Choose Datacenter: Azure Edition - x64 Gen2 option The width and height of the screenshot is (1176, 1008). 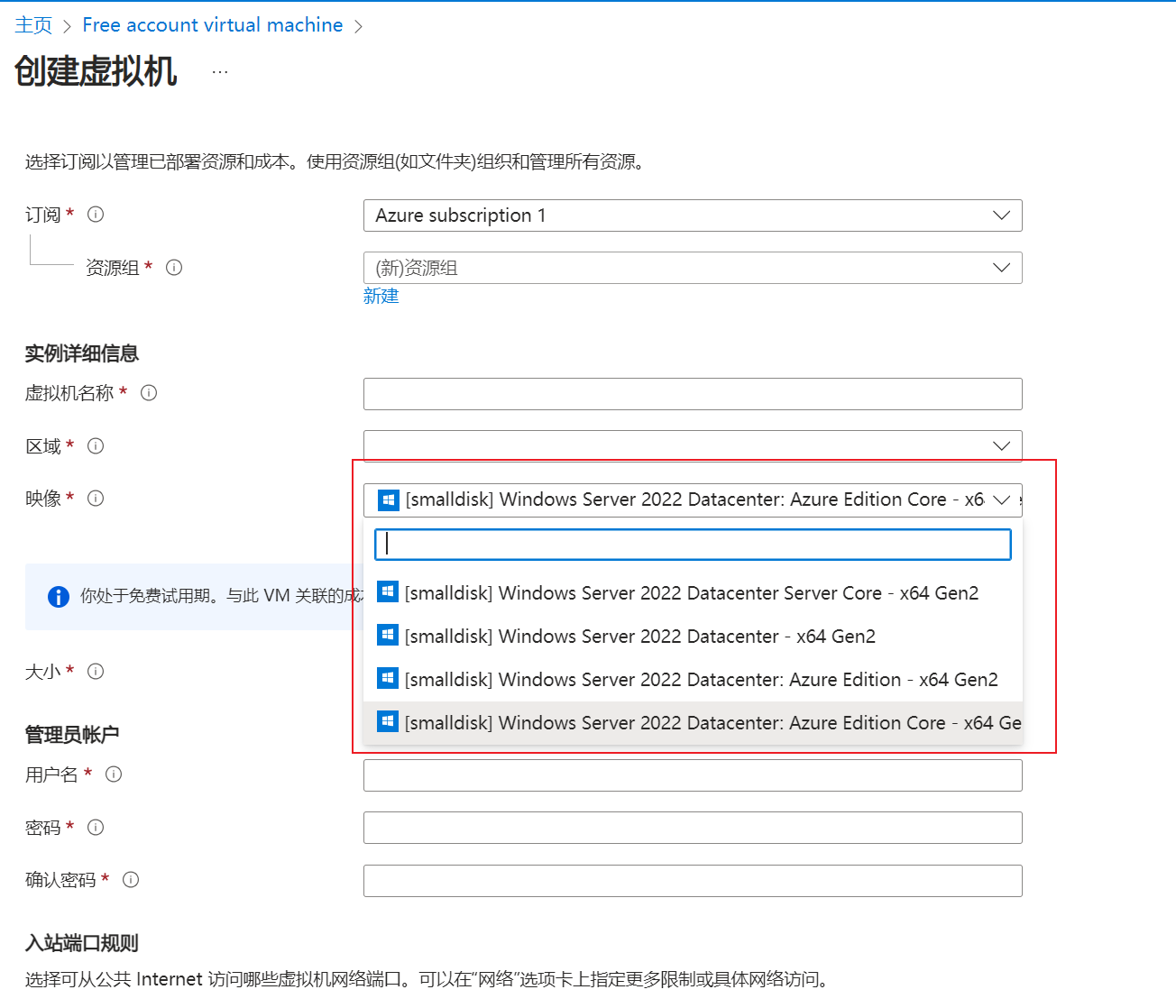point(693,680)
